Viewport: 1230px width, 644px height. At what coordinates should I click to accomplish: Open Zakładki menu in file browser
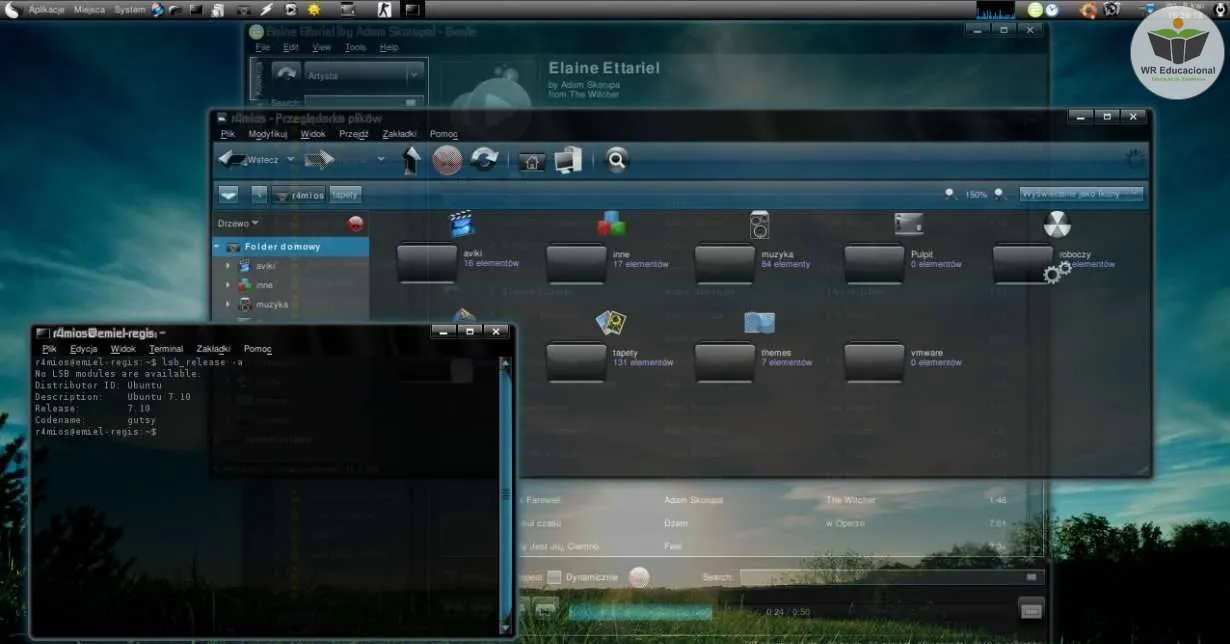(x=399, y=134)
